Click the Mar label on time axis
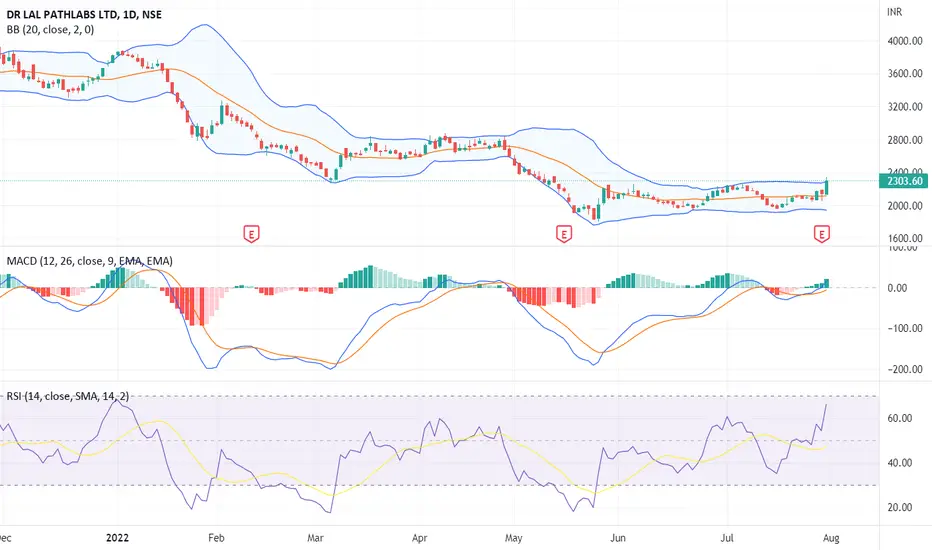This screenshot has height=550, width=932. pyautogui.click(x=315, y=538)
